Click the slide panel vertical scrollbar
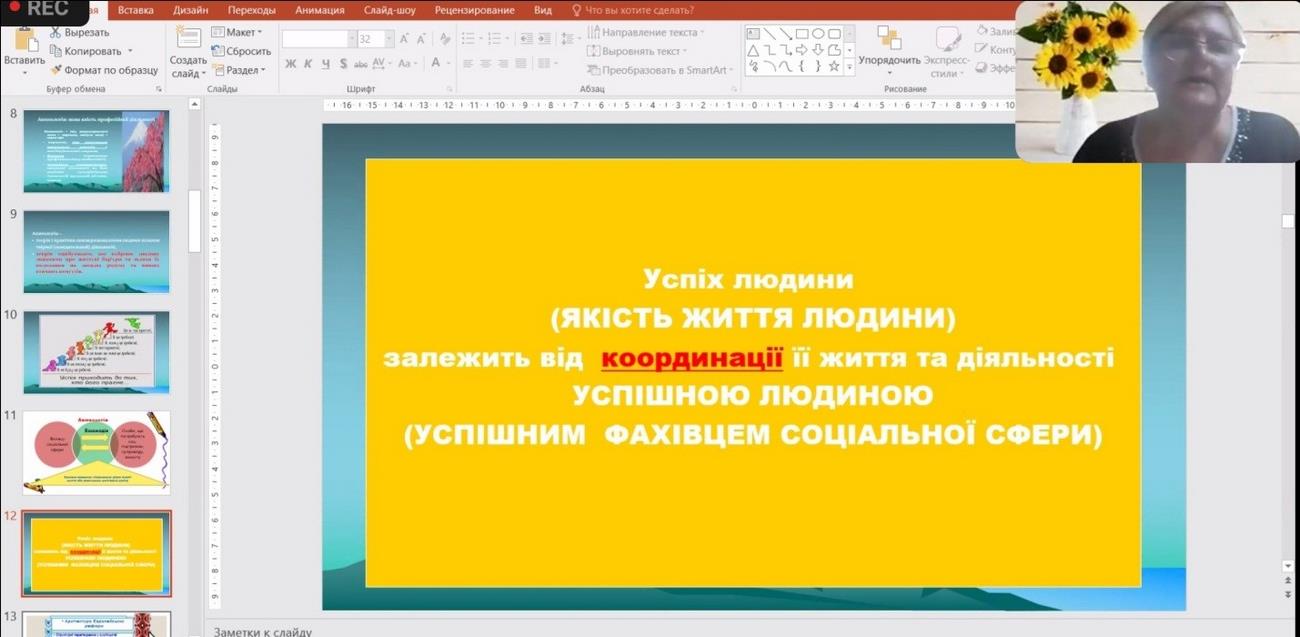The width and height of the screenshot is (1300, 637). [194, 220]
